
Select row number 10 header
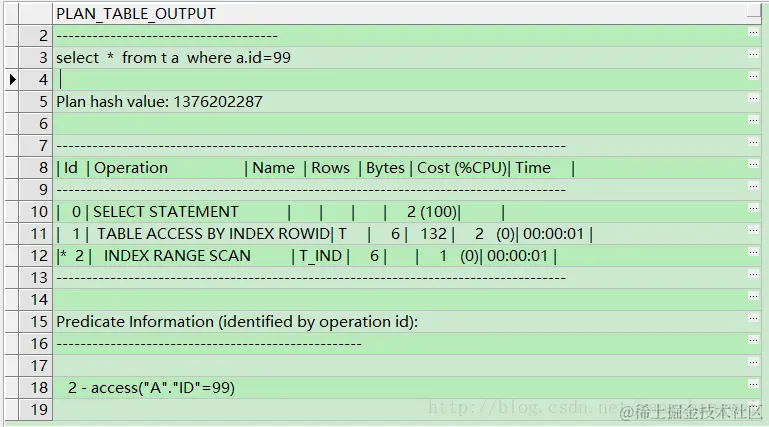coord(35,212)
